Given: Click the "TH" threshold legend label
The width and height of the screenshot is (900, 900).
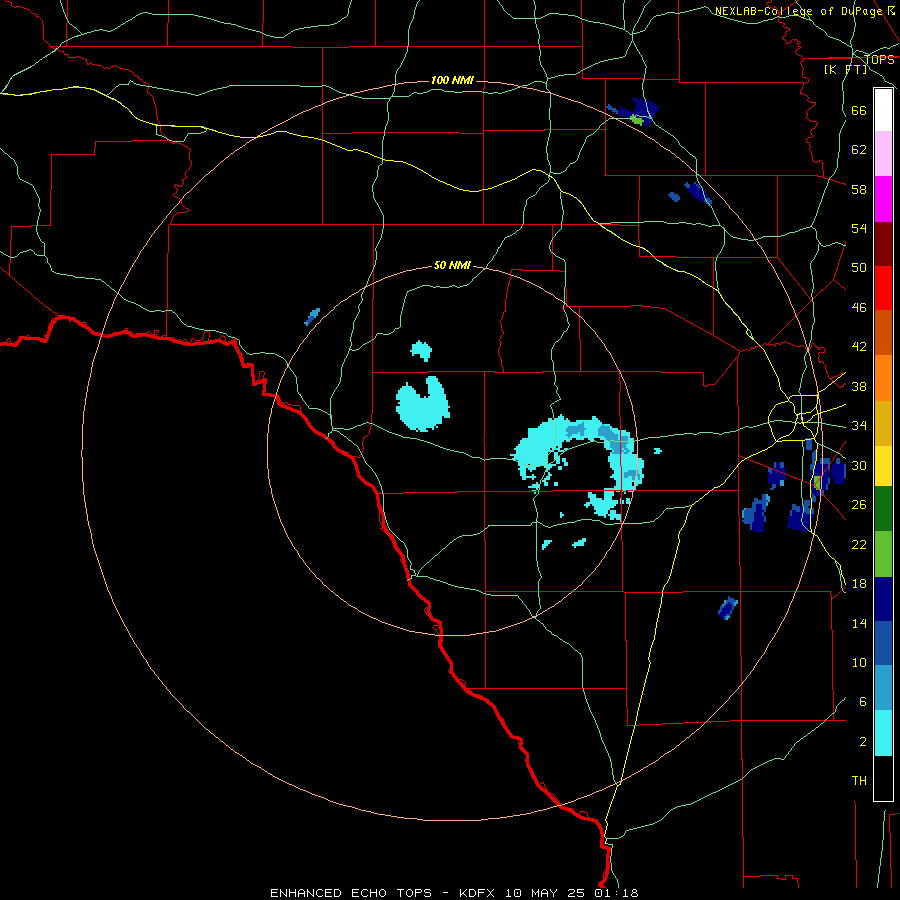Looking at the screenshot, I should click(859, 781).
